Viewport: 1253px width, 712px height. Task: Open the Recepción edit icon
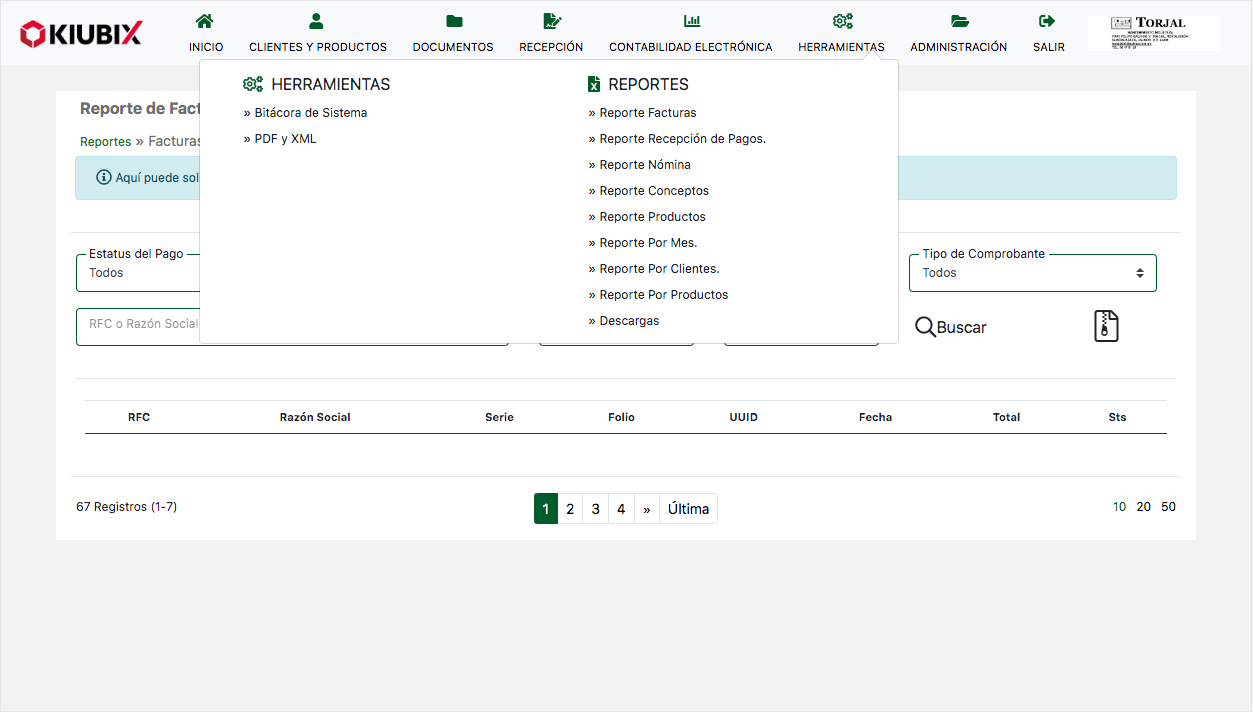551,21
